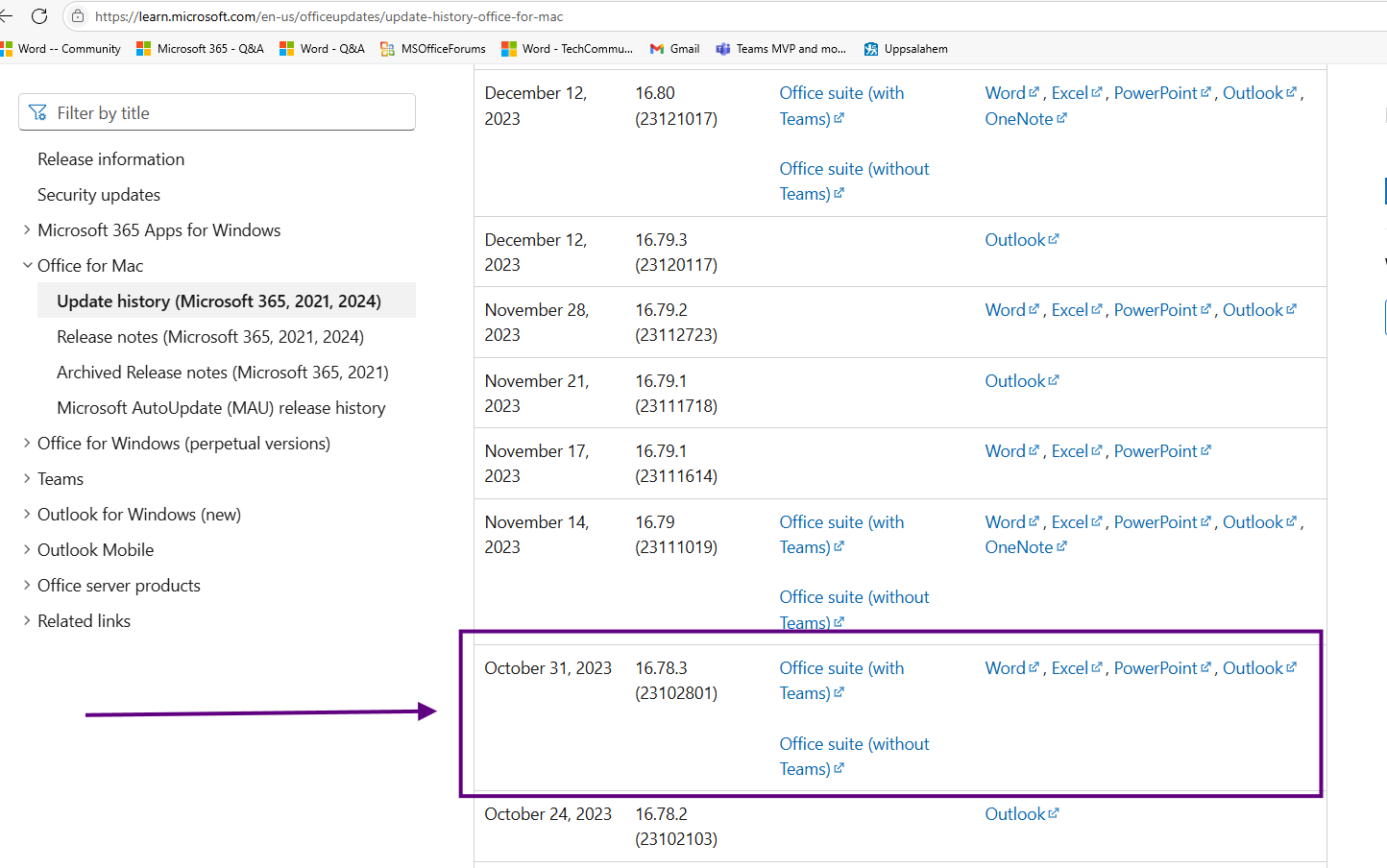
Task: Click the Filter by title input box
Action: click(x=217, y=112)
